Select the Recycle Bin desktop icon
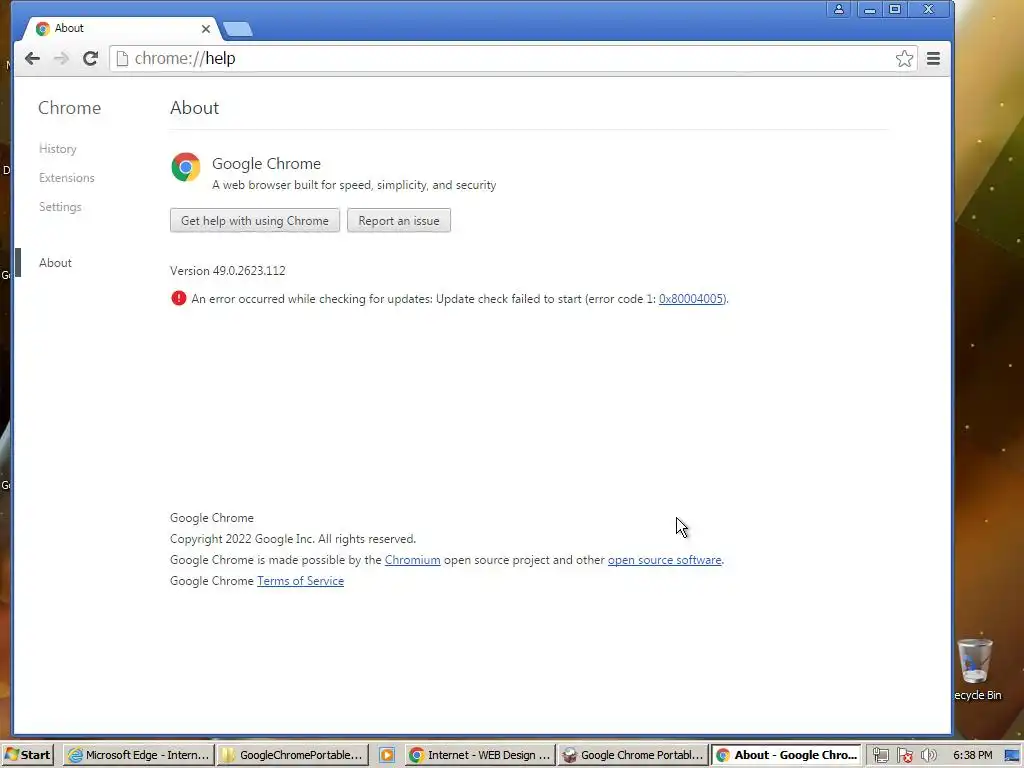Screen dimensions: 1024x768 coord(976,669)
